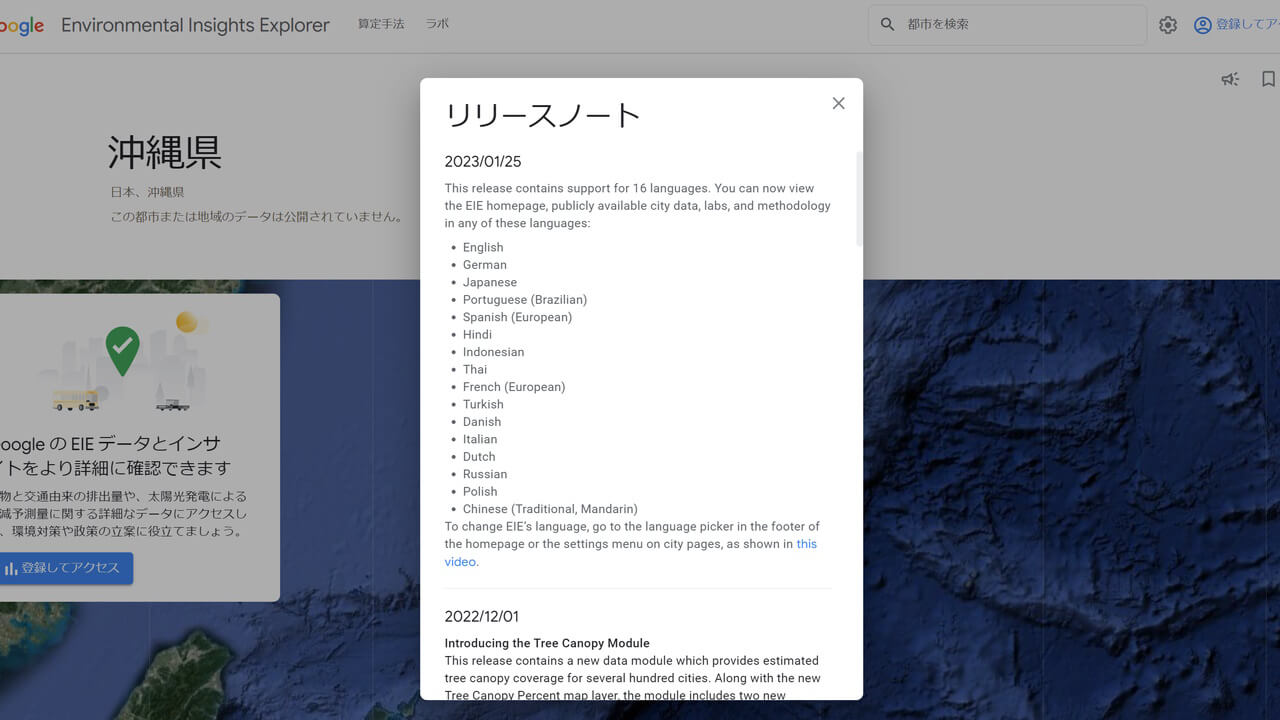
Task: Click the Tree Canopy Module release heading
Action: pos(546,643)
